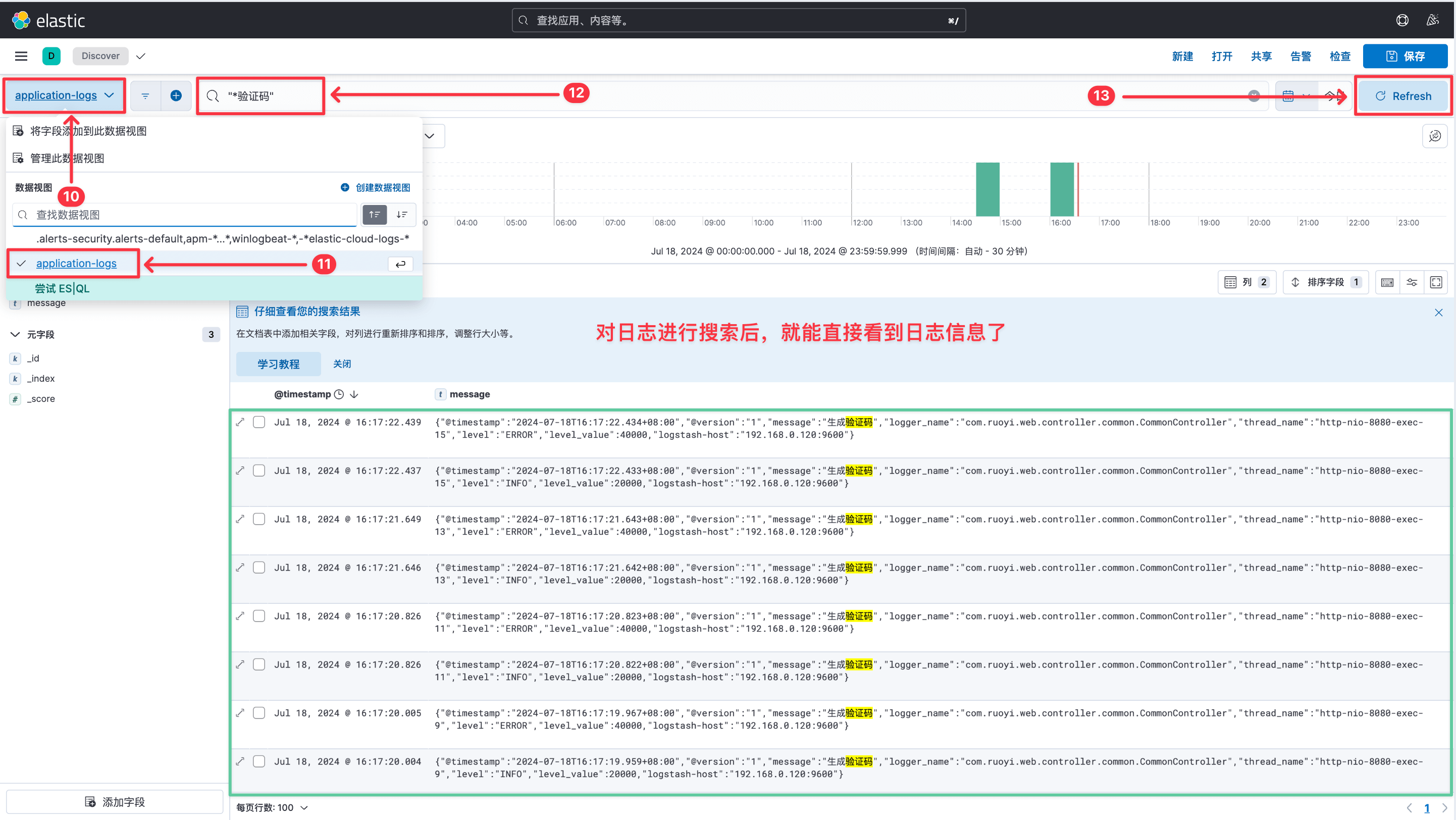Expand the 16:17:21.649 log document
Image resolution: width=1456 pixels, height=820 pixels.
[x=240, y=520]
